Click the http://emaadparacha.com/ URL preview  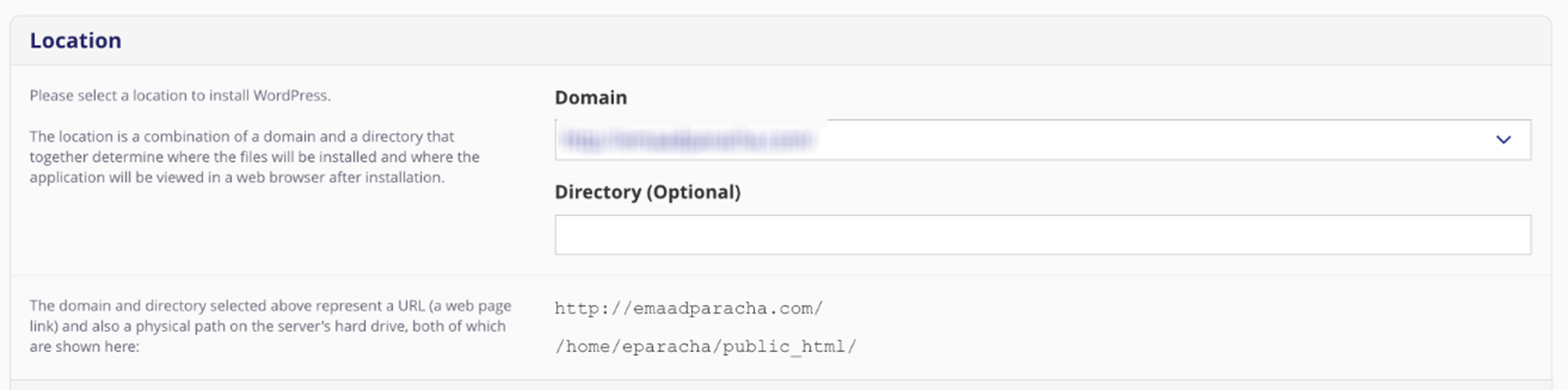coord(688,309)
